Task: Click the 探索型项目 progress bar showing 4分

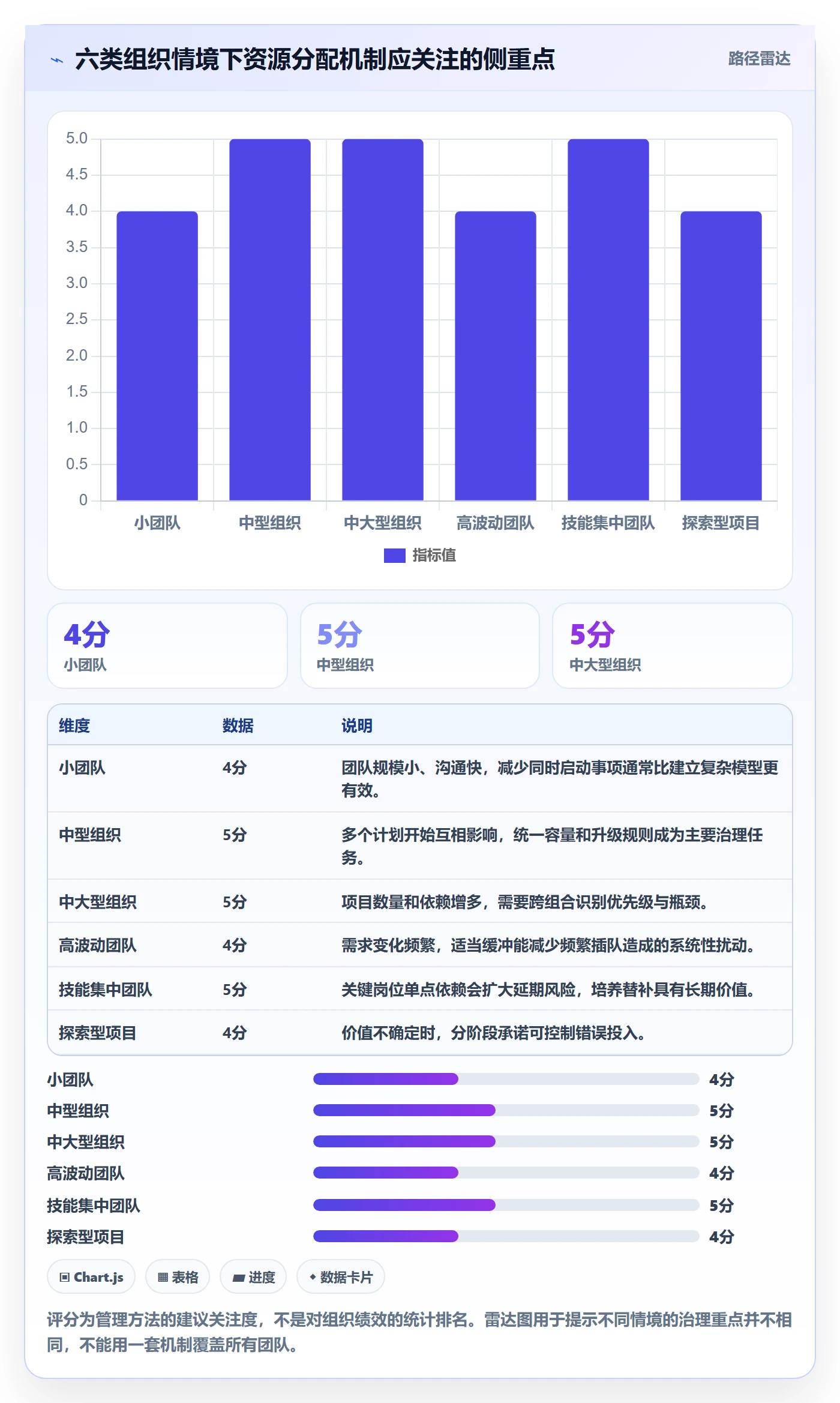Action: pyautogui.click(x=506, y=1236)
